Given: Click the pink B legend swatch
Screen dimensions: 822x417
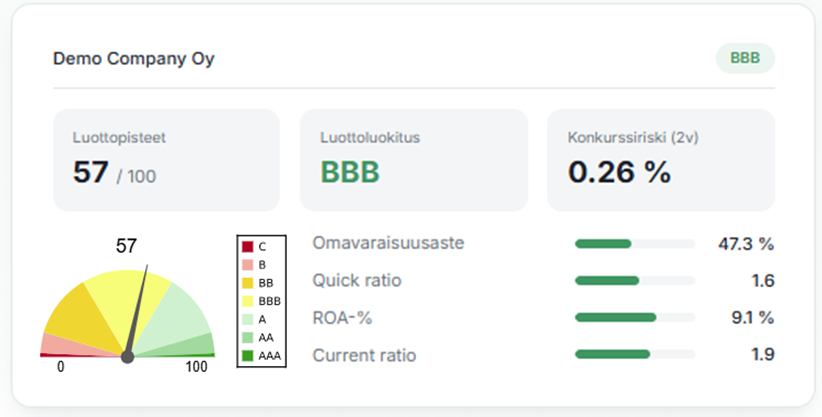Looking at the screenshot, I should [x=247, y=264].
